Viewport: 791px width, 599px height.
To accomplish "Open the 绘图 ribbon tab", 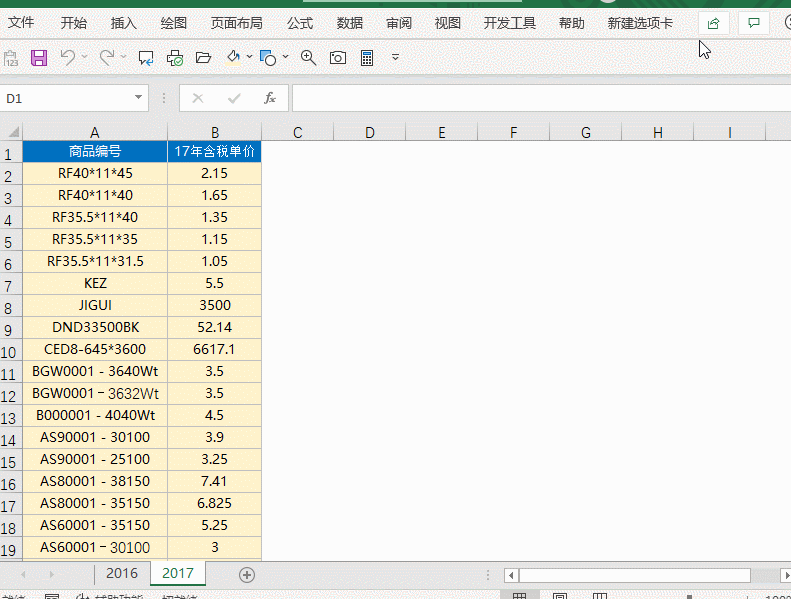I will point(174,23).
